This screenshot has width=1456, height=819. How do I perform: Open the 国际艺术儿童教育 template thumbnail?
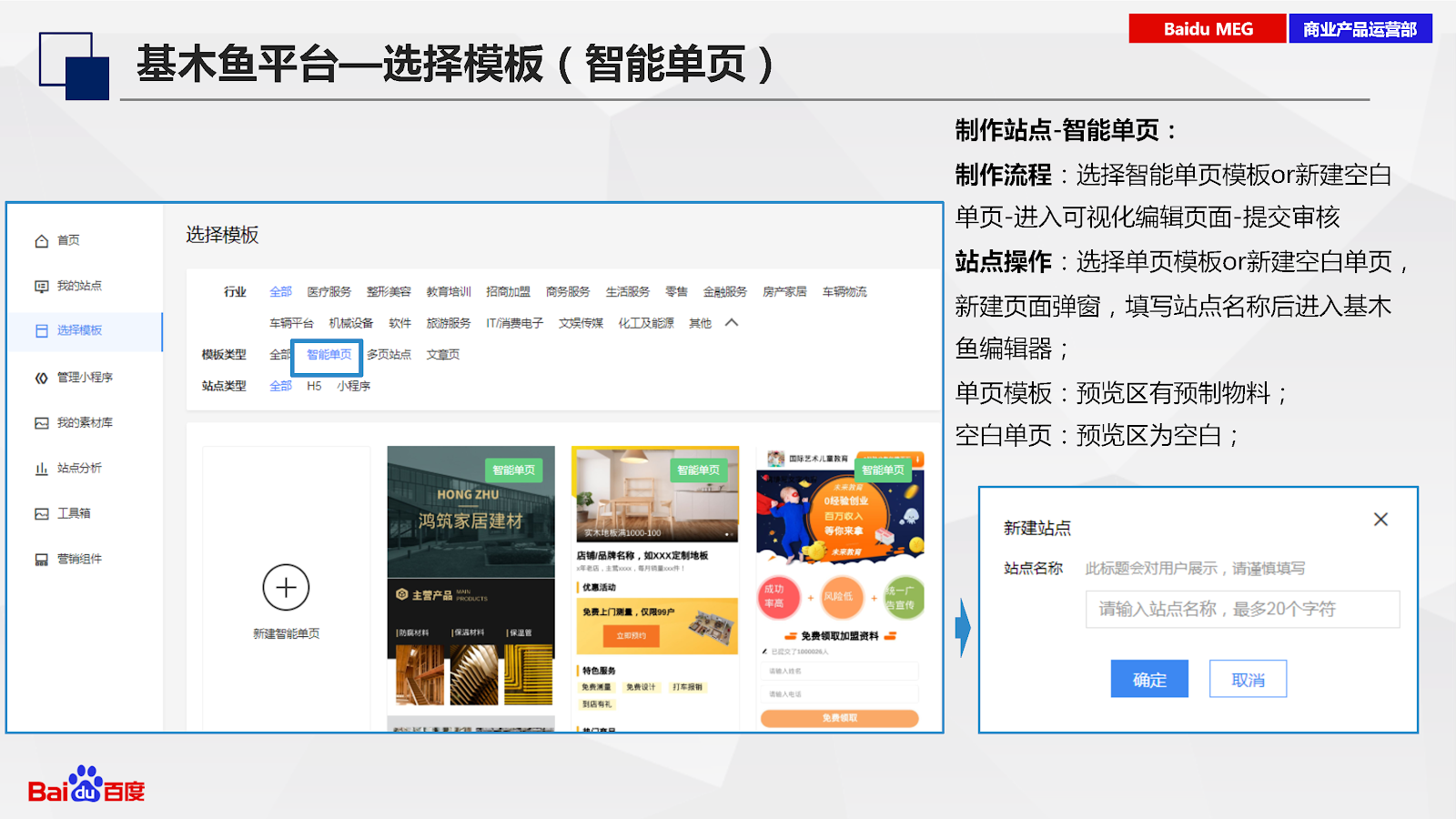(841, 588)
